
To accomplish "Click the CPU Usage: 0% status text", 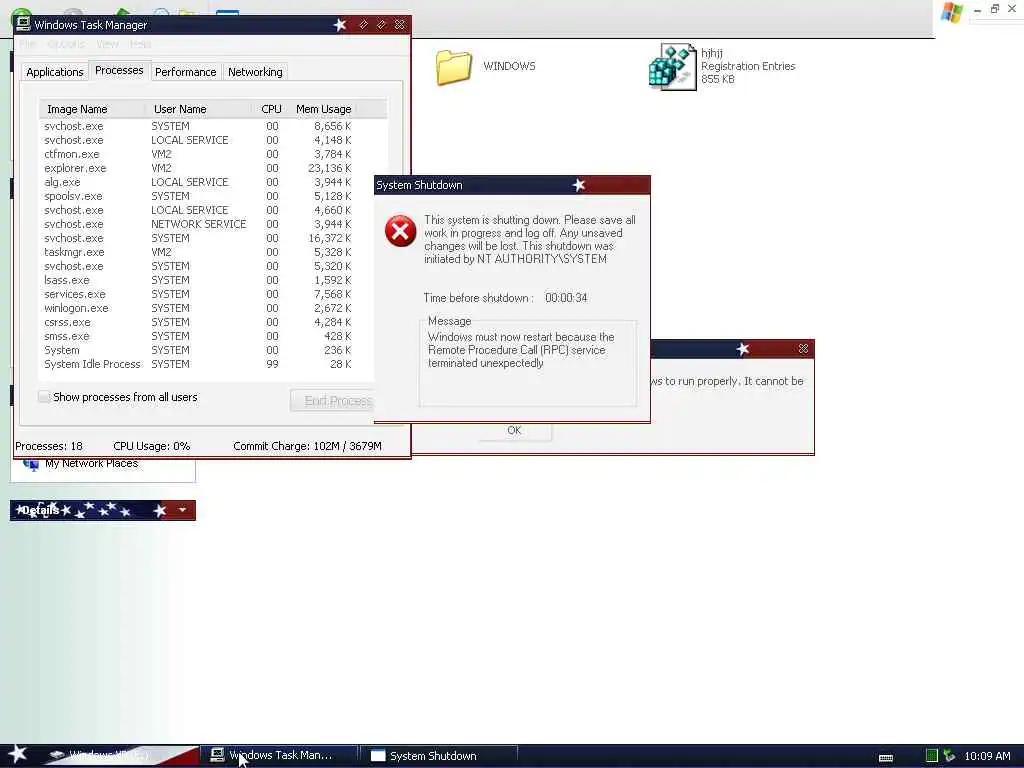I will [x=152, y=446].
